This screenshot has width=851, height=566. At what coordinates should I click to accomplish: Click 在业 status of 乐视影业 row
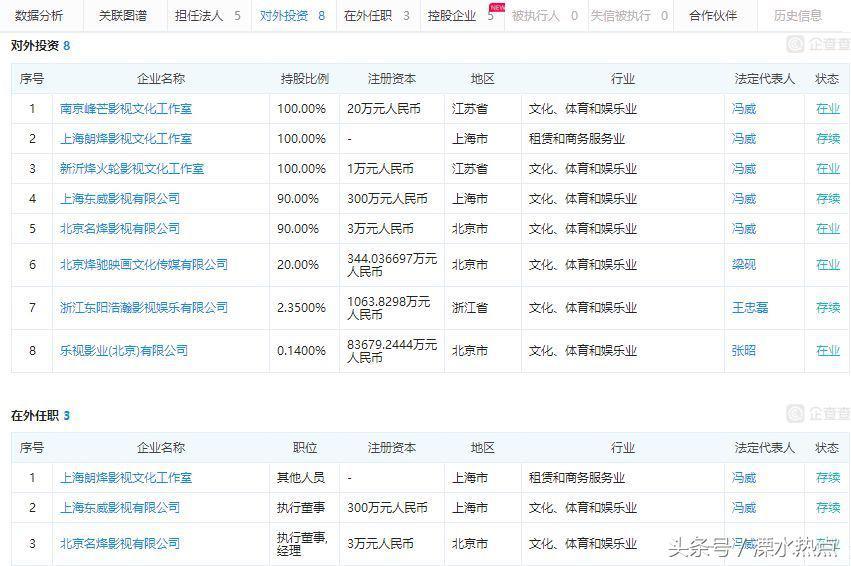(828, 351)
